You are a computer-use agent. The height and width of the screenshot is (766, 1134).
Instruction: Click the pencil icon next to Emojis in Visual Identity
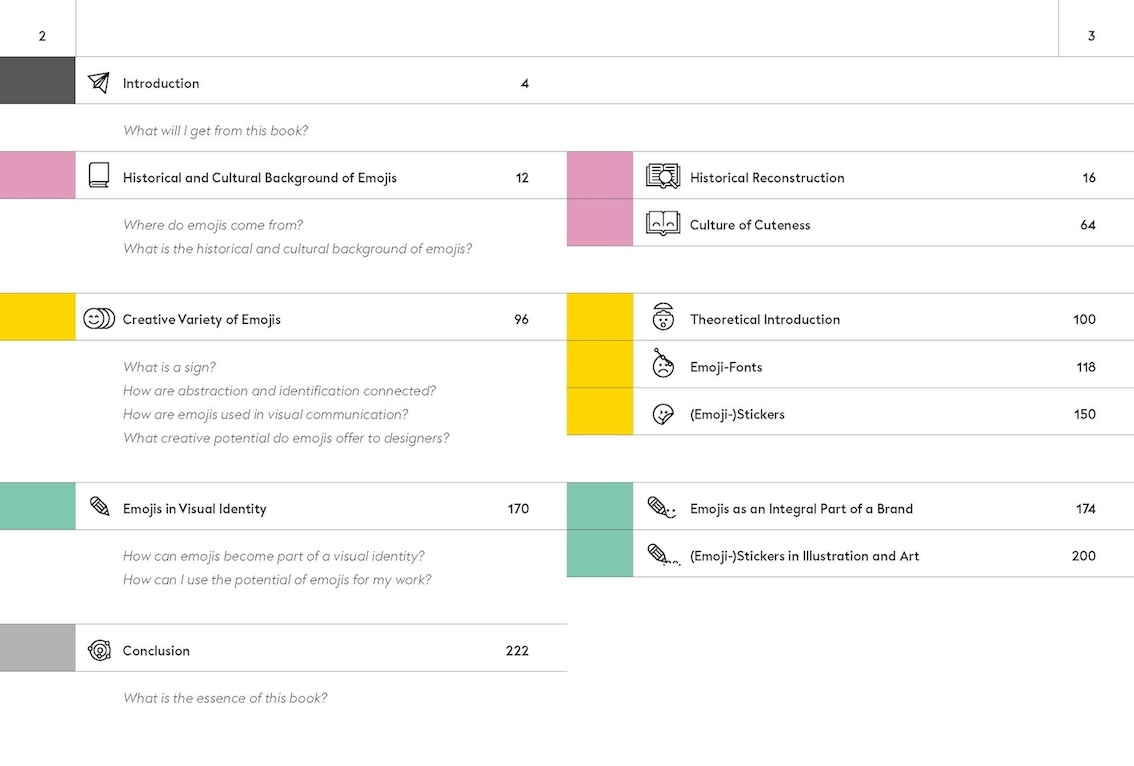point(100,506)
